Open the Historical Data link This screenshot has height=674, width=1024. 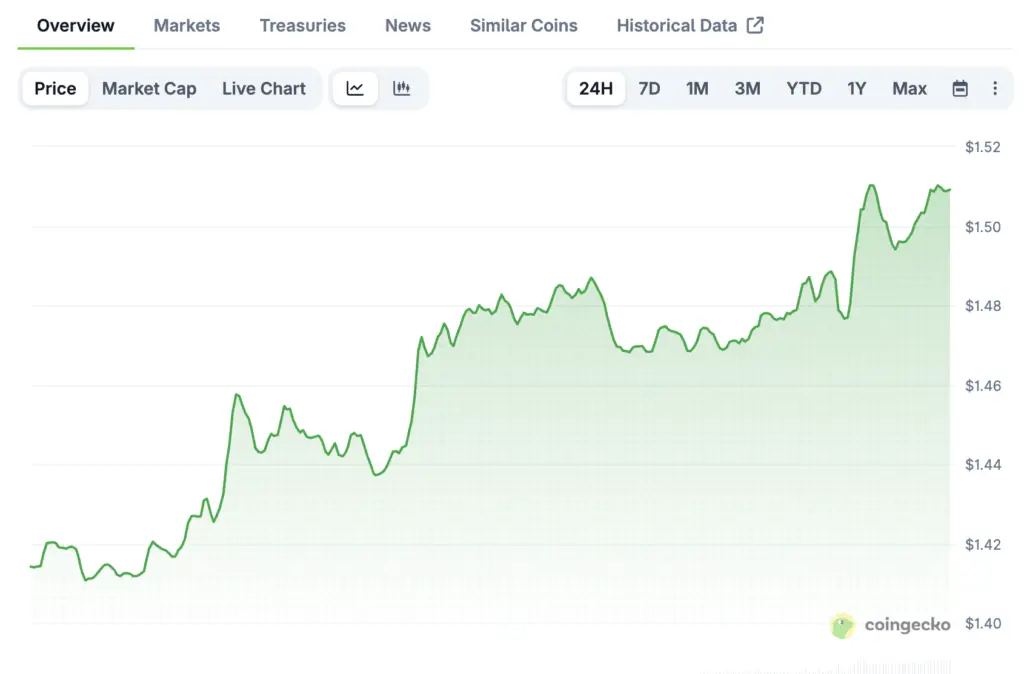click(677, 25)
